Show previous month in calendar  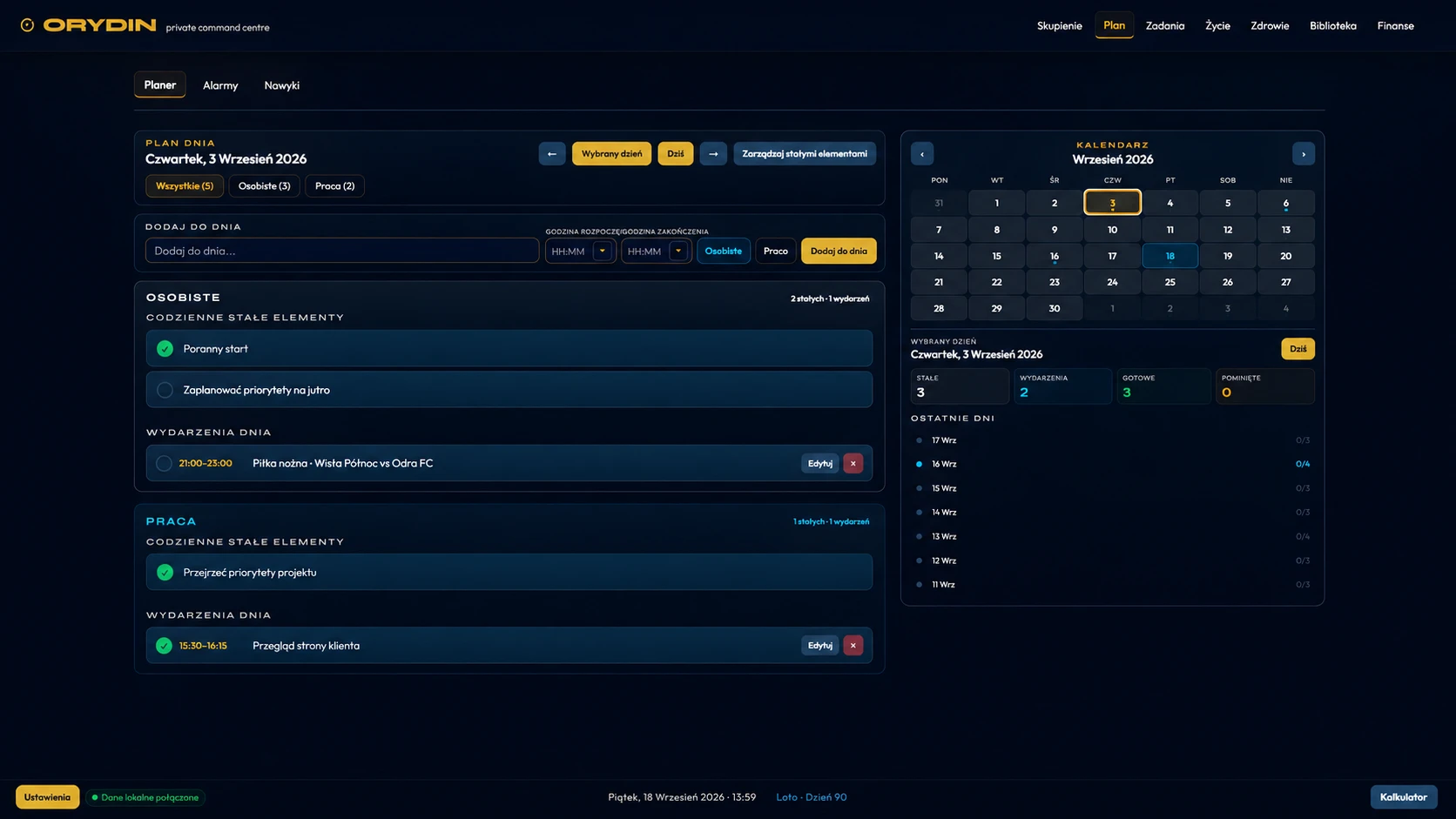tap(922, 154)
